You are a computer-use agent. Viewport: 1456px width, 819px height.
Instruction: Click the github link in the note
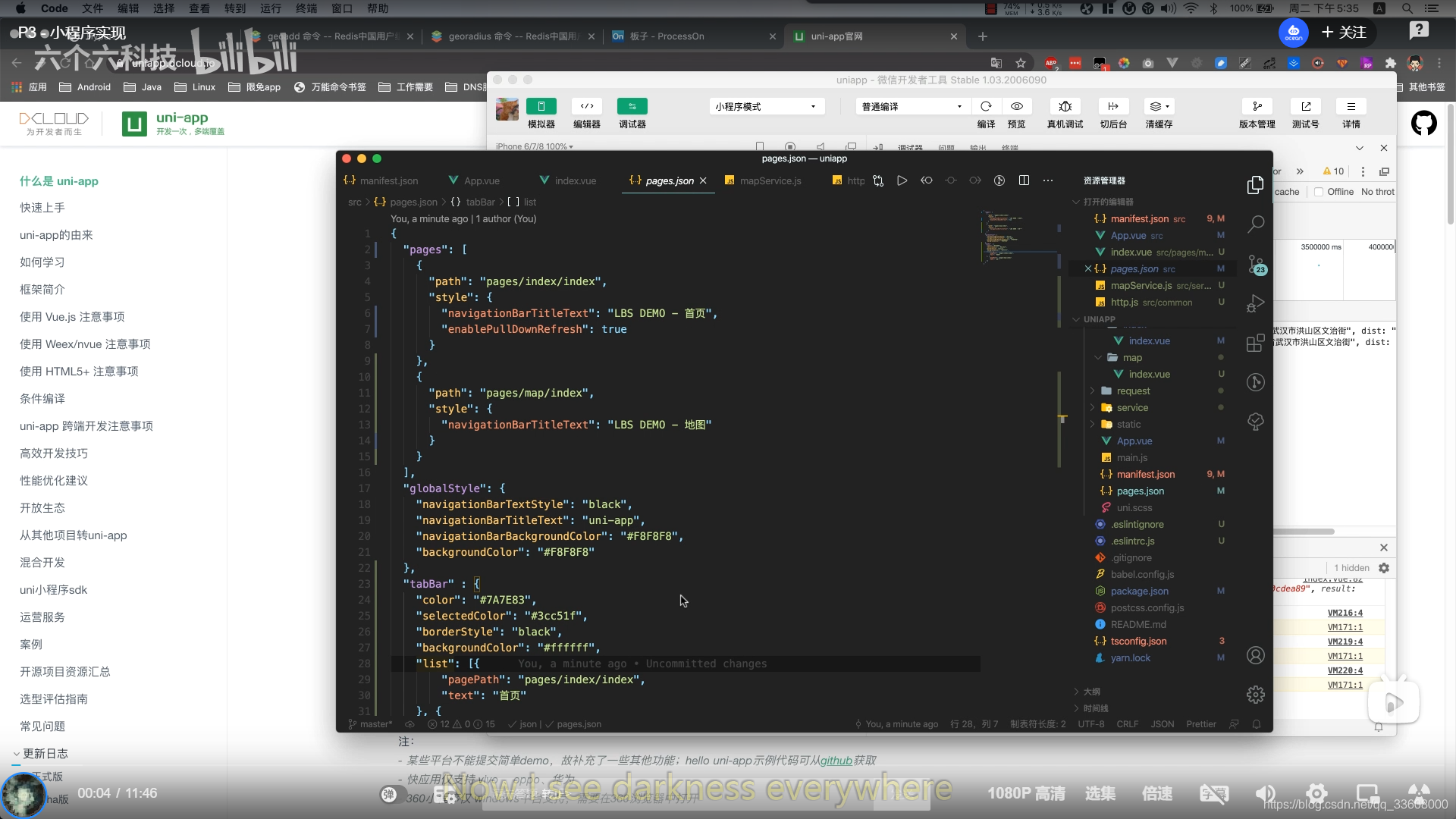(836, 761)
